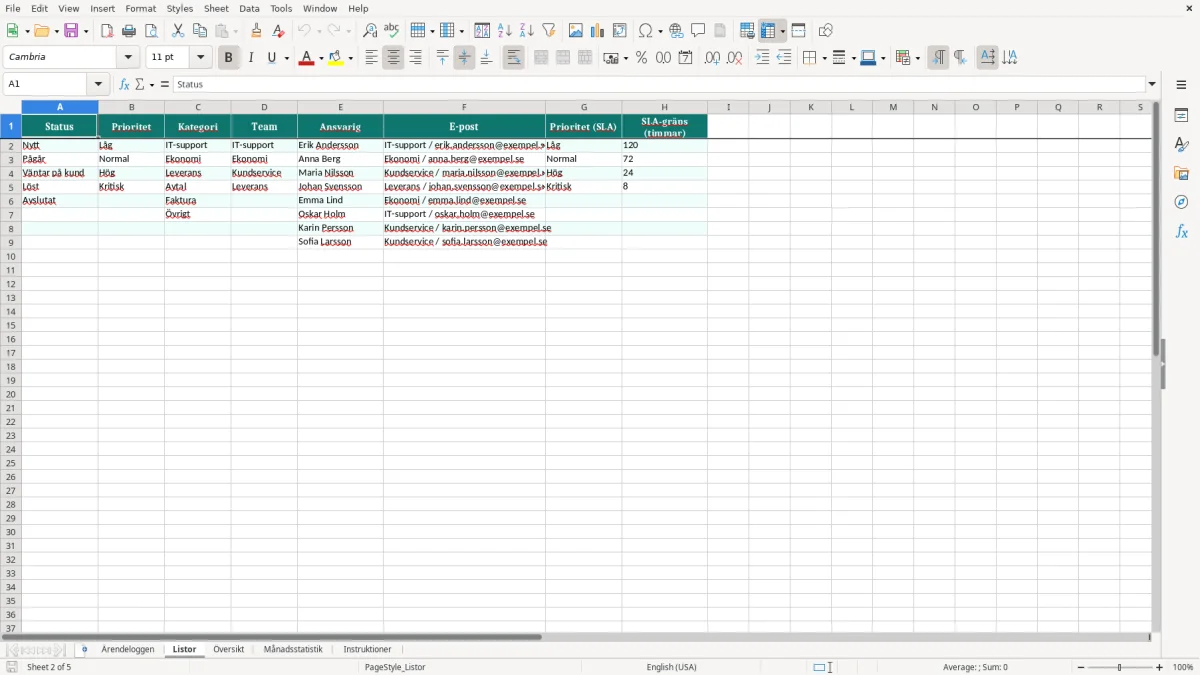Format as percent

pyautogui.click(x=641, y=58)
